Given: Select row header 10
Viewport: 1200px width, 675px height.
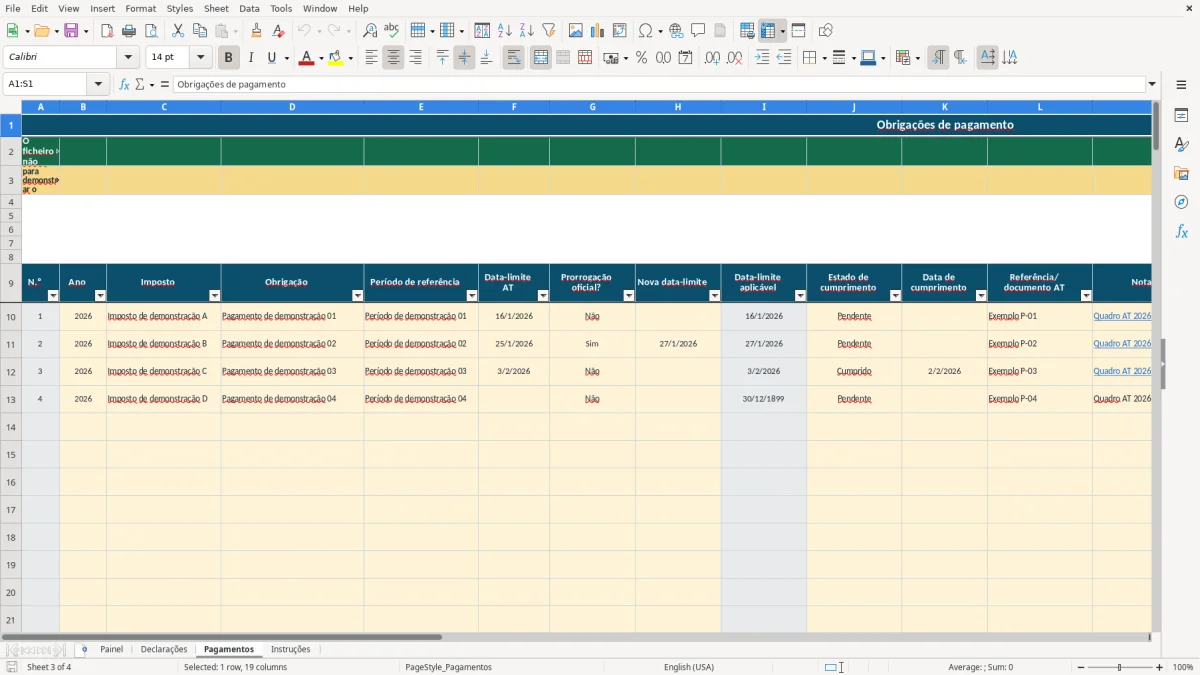Looking at the screenshot, I should 11,317.
